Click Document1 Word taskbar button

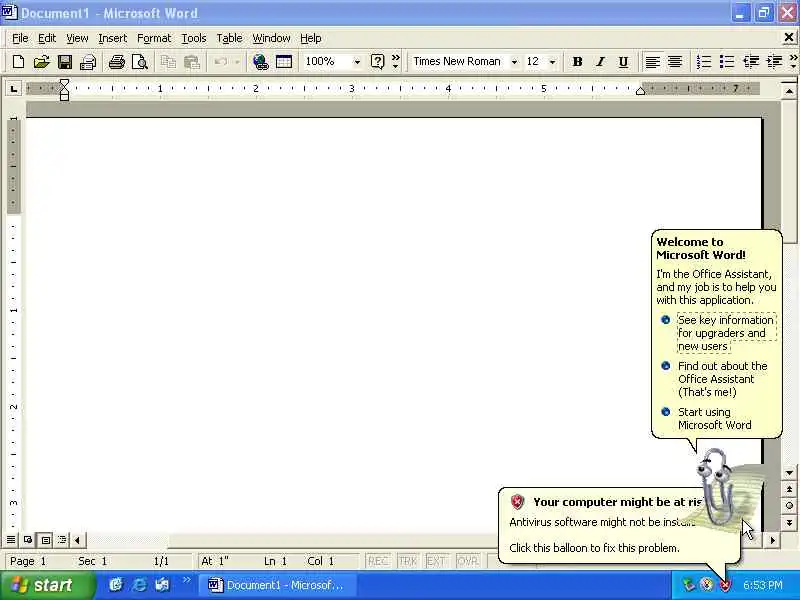click(x=277, y=585)
